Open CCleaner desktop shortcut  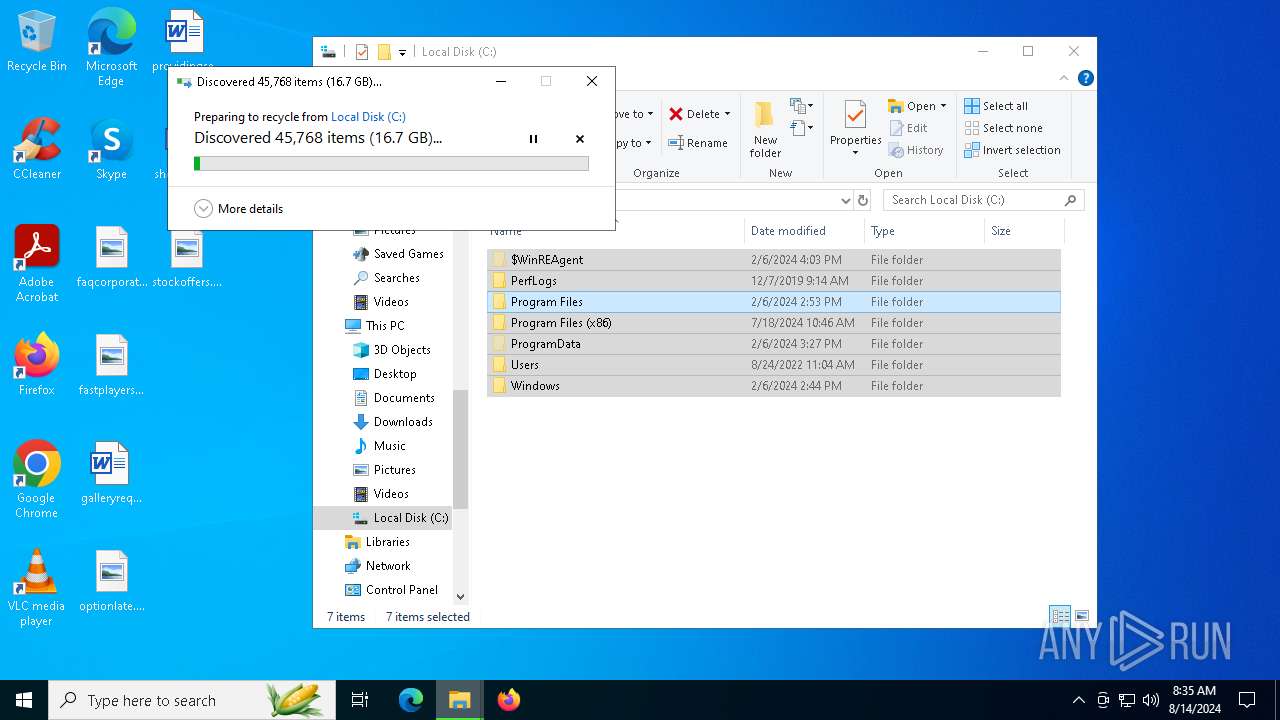click(x=37, y=149)
